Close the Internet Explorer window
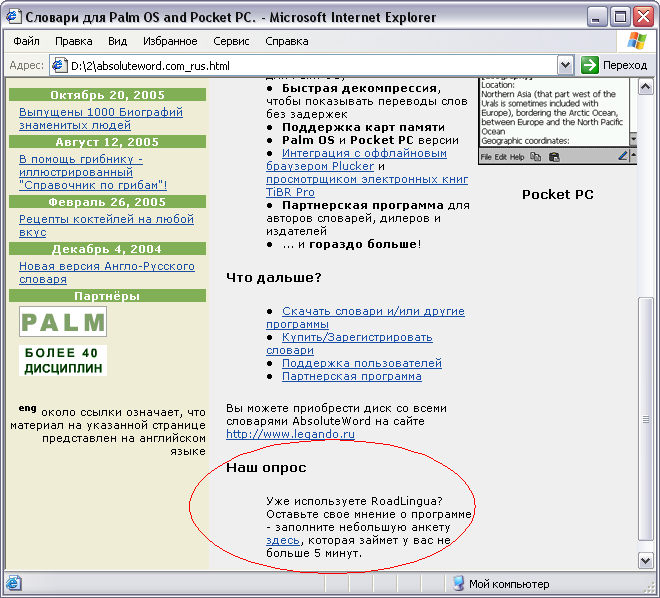Screen dimensions: 660x598 tap(644, 17)
